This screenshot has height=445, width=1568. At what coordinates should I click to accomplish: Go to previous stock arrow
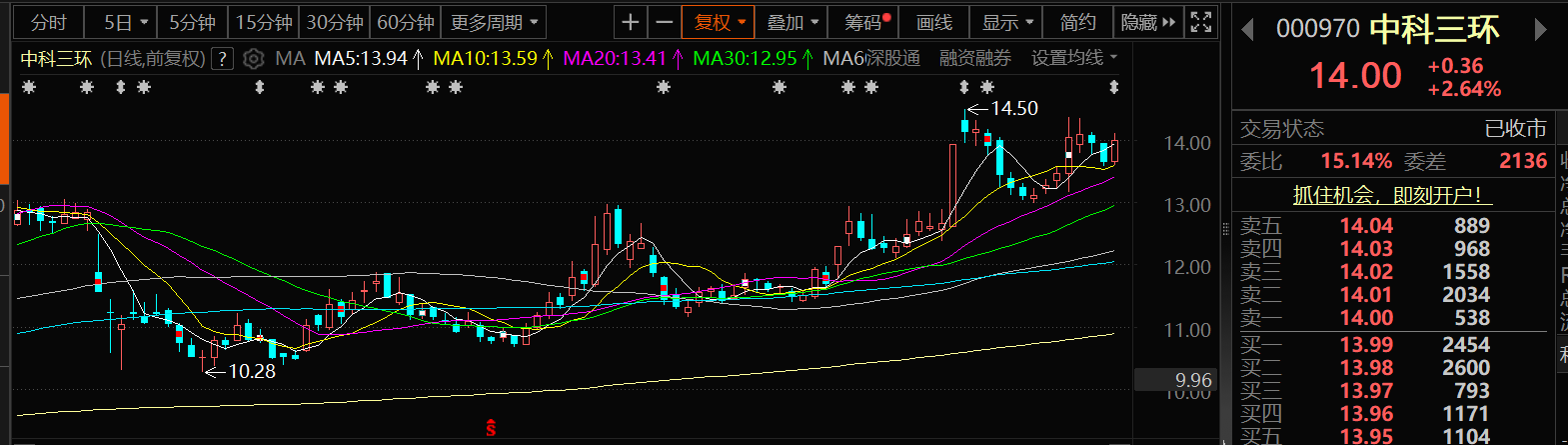click(x=1247, y=30)
